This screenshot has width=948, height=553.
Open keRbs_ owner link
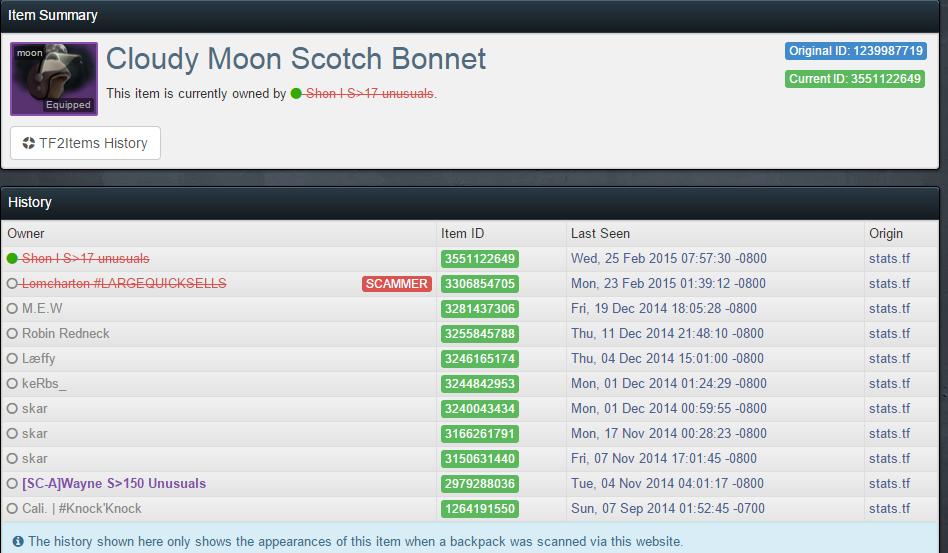44,384
